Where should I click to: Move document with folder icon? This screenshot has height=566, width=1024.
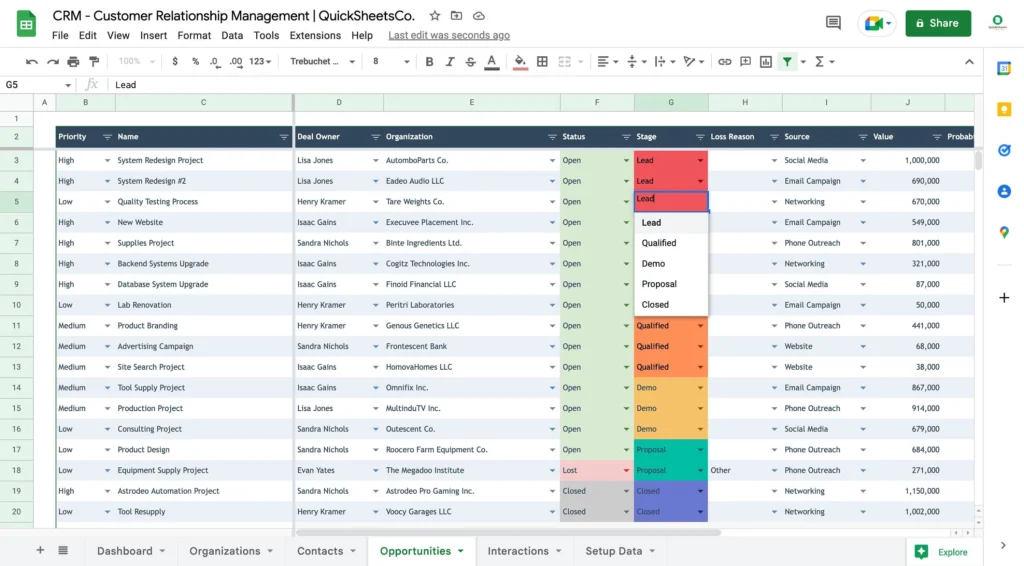point(456,16)
